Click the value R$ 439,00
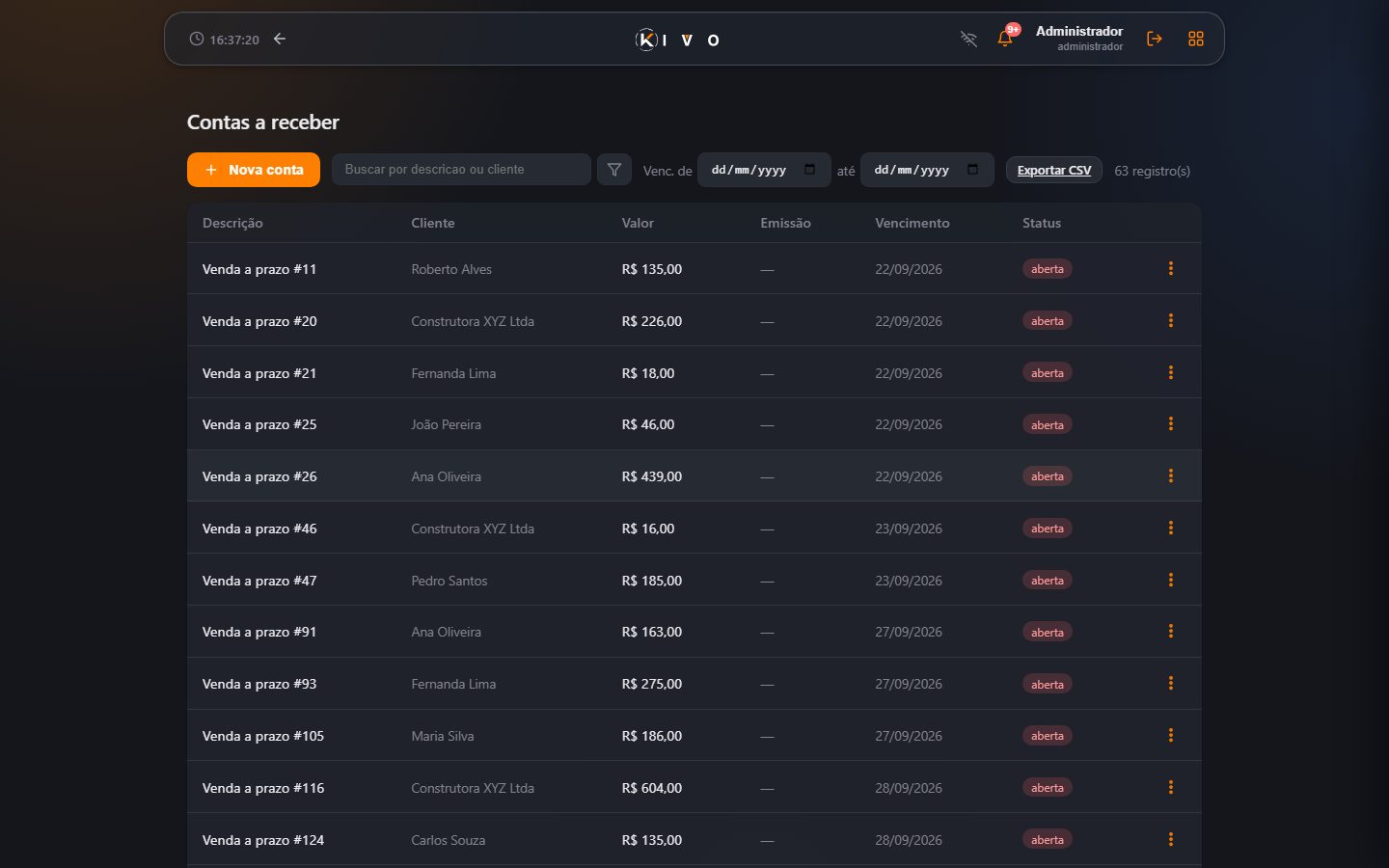This screenshot has height=868, width=1389. [652, 476]
